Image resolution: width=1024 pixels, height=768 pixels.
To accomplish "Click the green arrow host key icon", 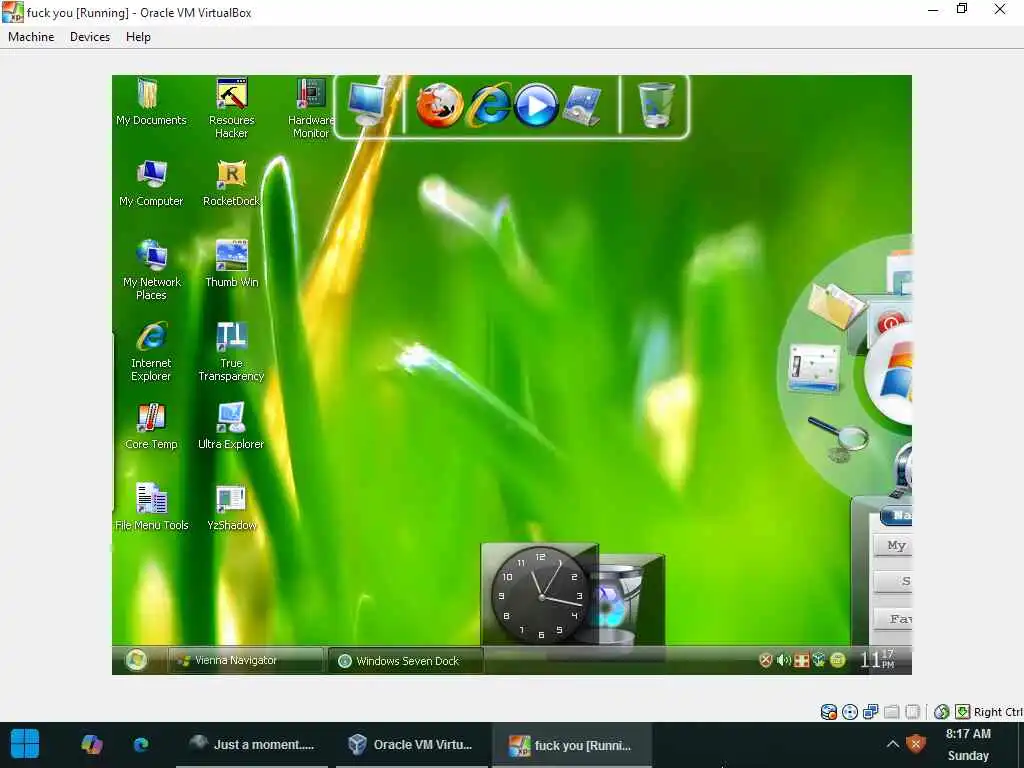I will [962, 712].
